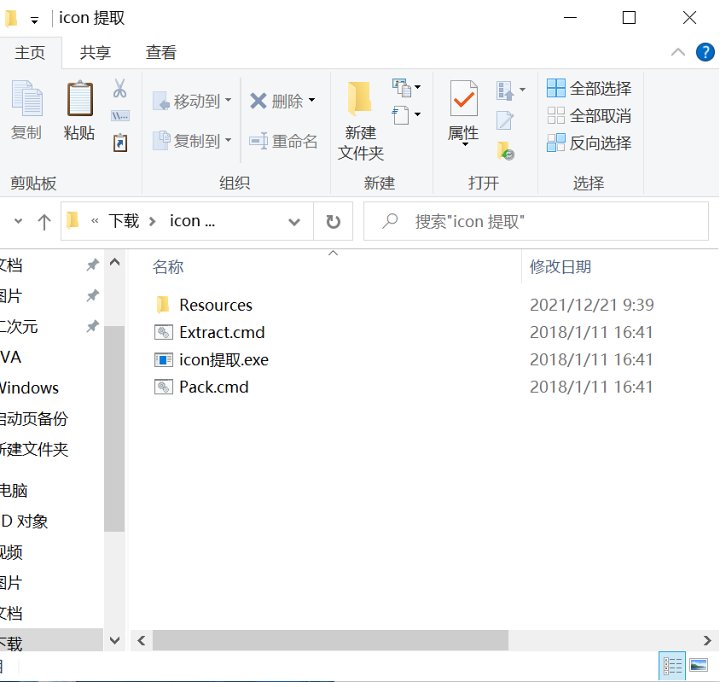Click the 'icon ...' breadcrumb segment
The image size is (720, 682).
pyautogui.click(x=192, y=221)
